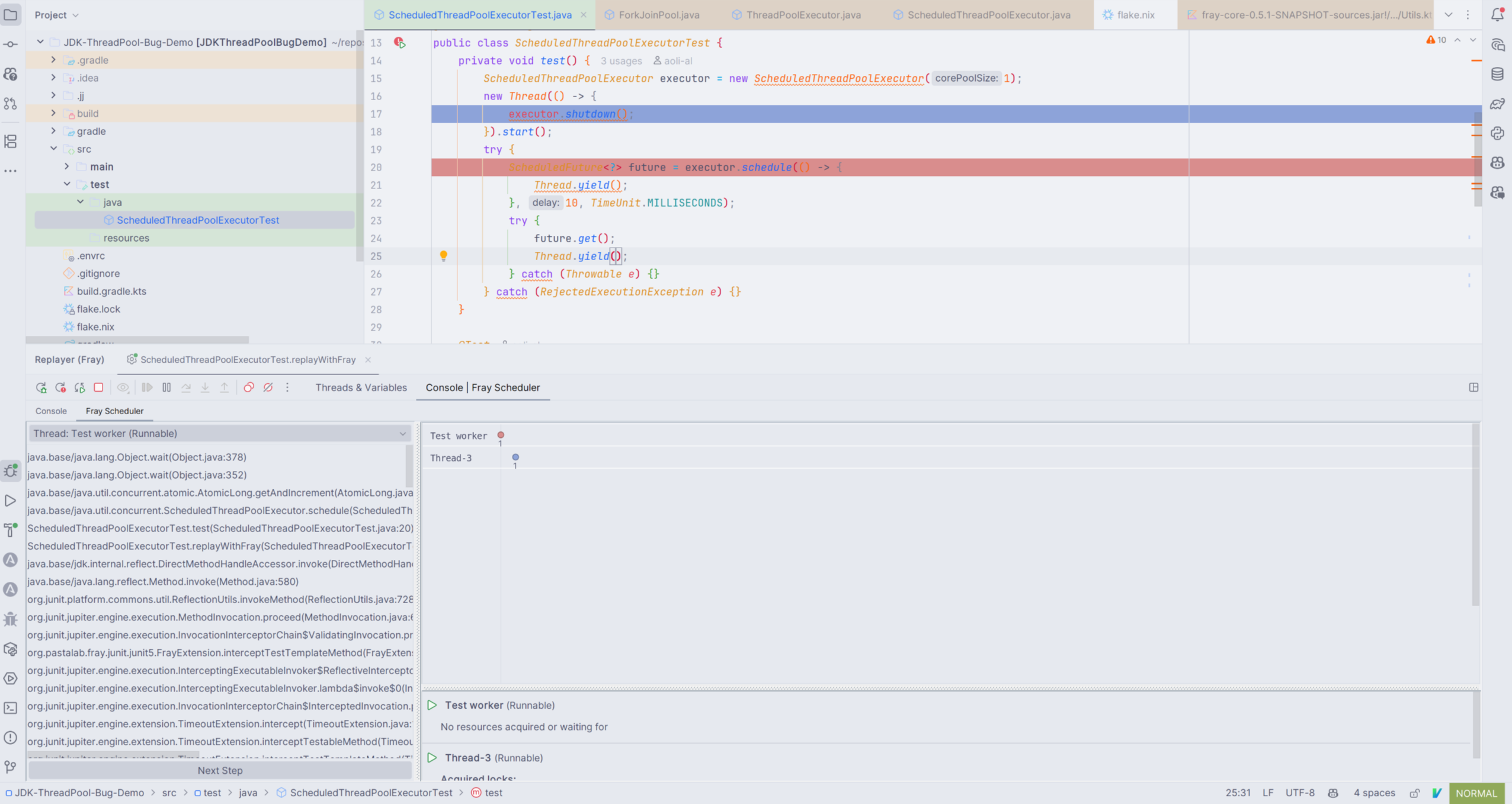Open the Structure tool window
Image resolution: width=1512 pixels, height=804 pixels.
[x=11, y=141]
